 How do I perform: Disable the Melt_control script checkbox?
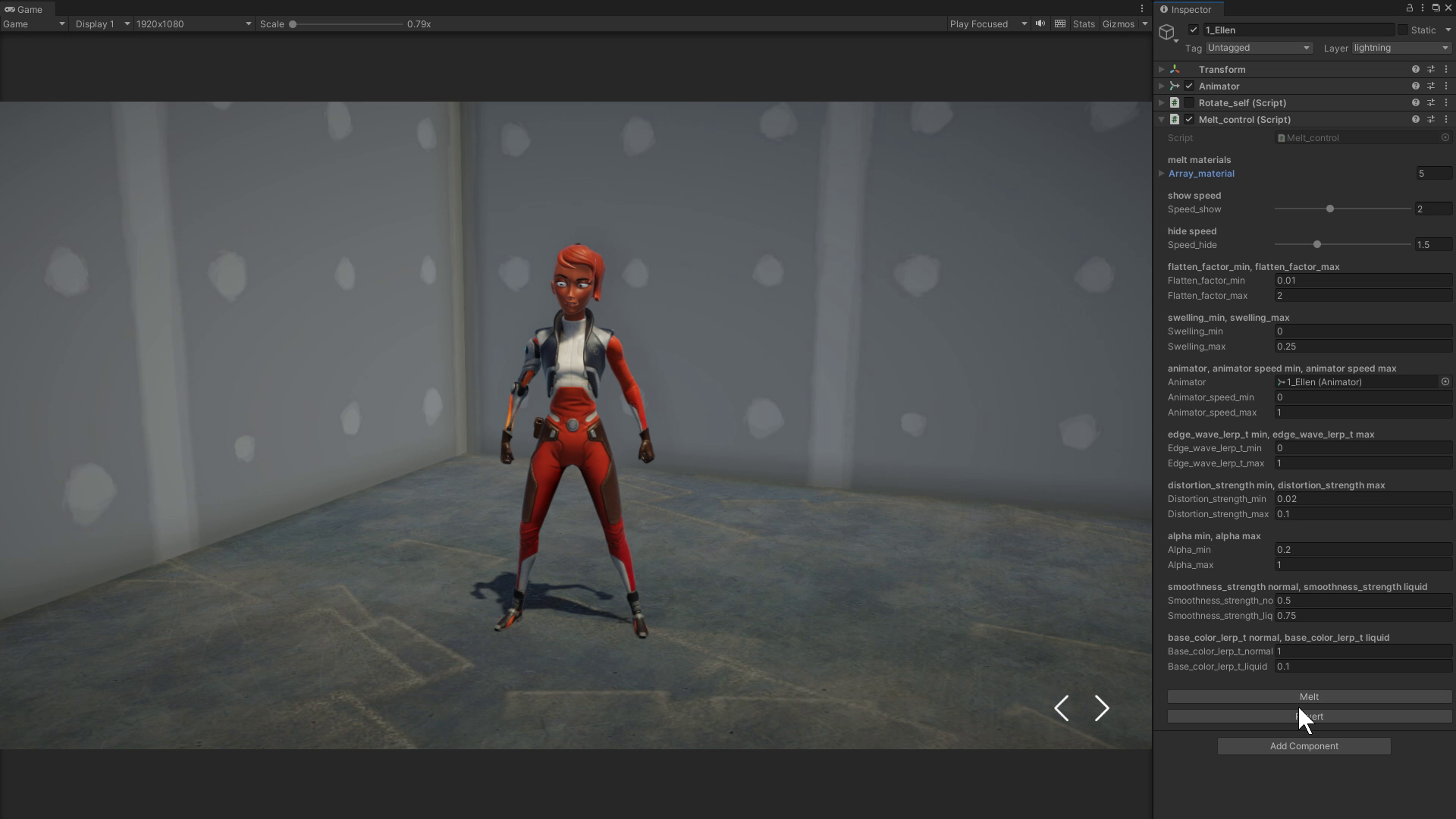(x=1189, y=119)
